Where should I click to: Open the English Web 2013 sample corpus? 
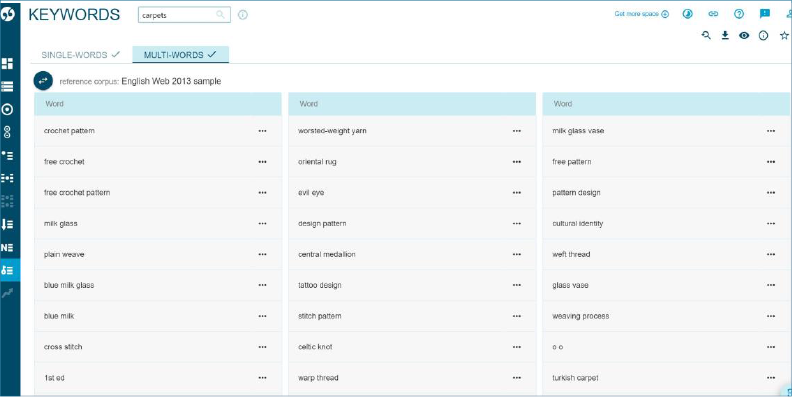pos(171,81)
